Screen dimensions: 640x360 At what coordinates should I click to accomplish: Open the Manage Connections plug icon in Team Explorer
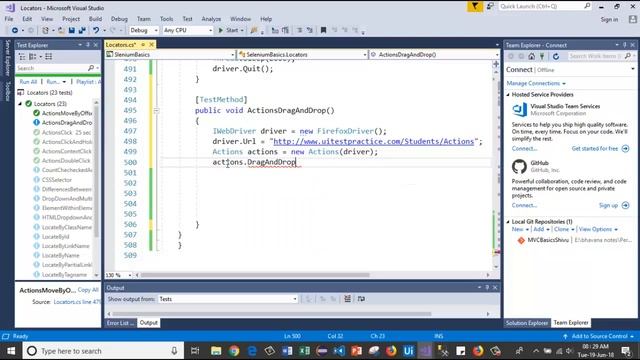coord(542,56)
